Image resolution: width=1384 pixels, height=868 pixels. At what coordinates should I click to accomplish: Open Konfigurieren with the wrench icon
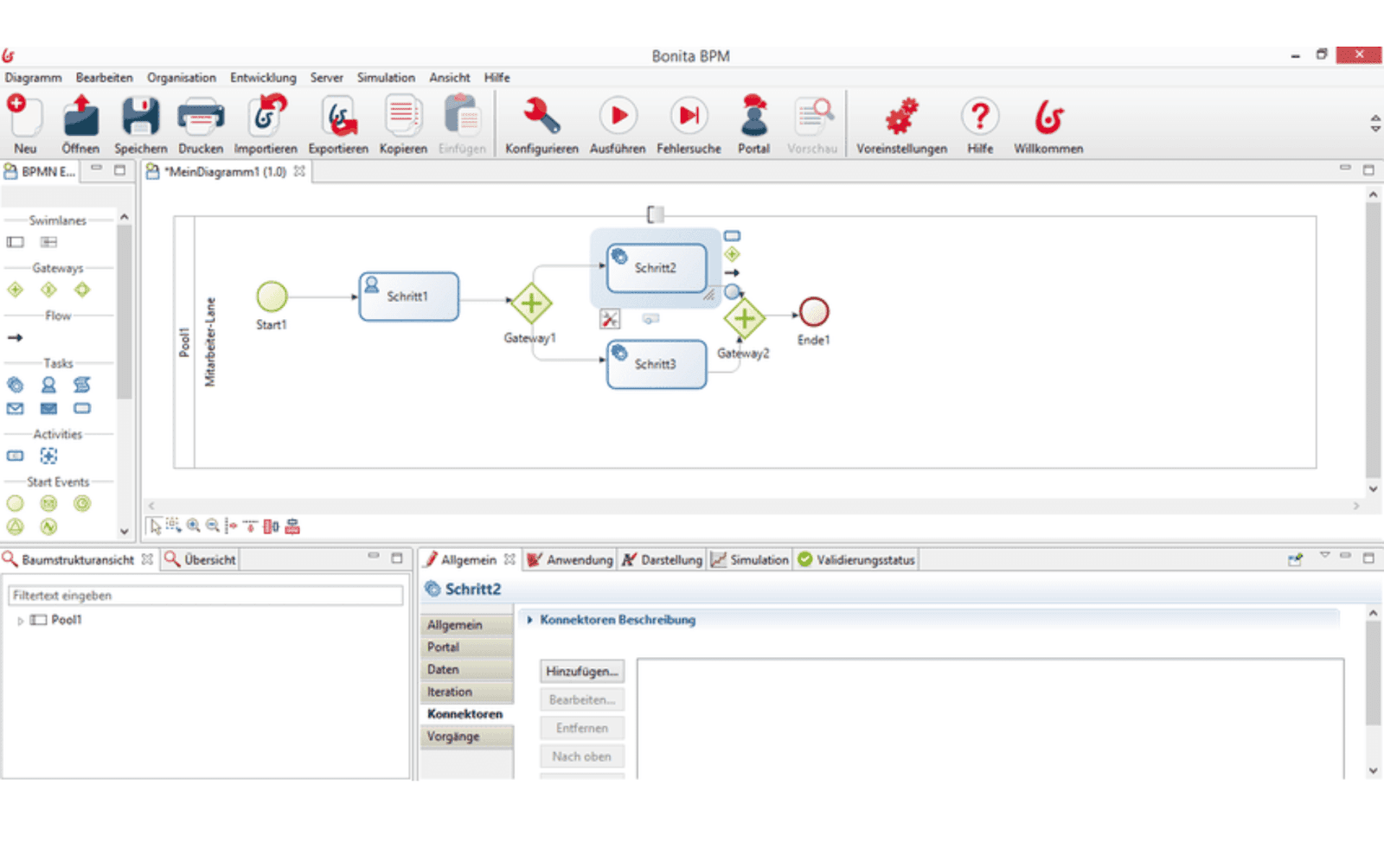[541, 117]
